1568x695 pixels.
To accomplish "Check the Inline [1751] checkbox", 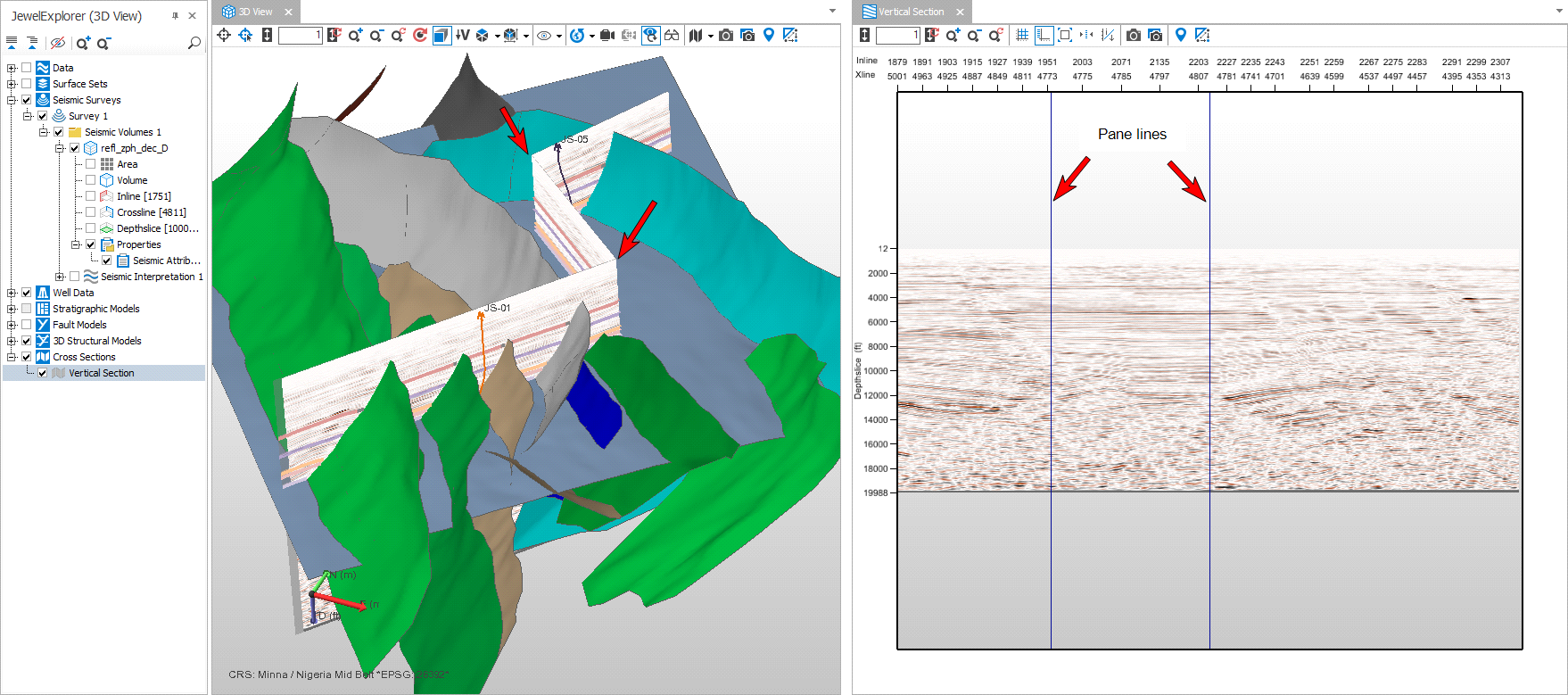I will click(90, 196).
